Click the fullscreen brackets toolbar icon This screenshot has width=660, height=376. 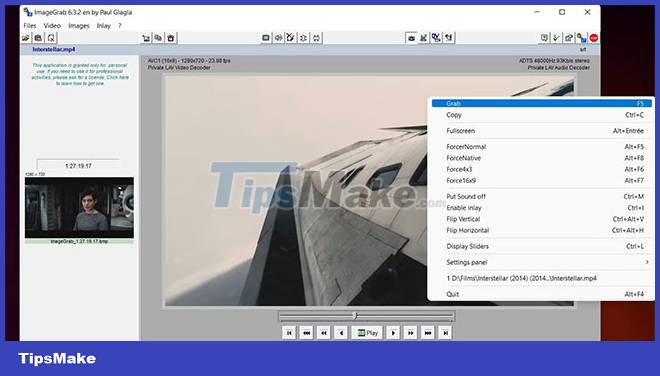[x=316, y=38]
